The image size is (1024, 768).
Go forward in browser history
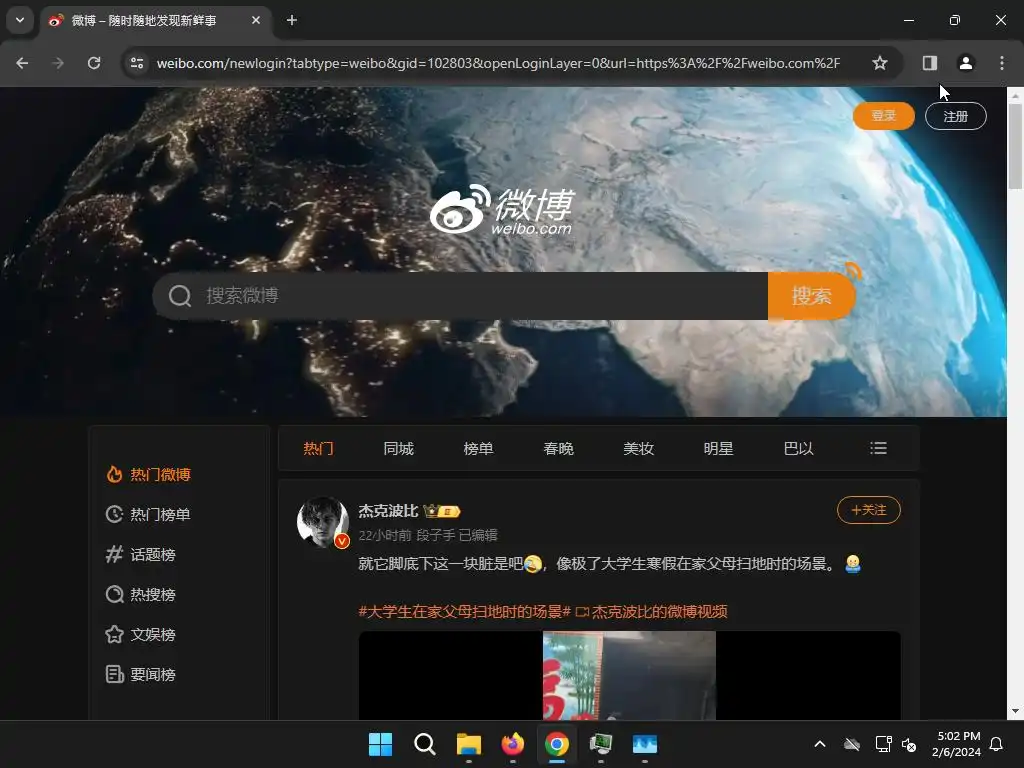58,63
